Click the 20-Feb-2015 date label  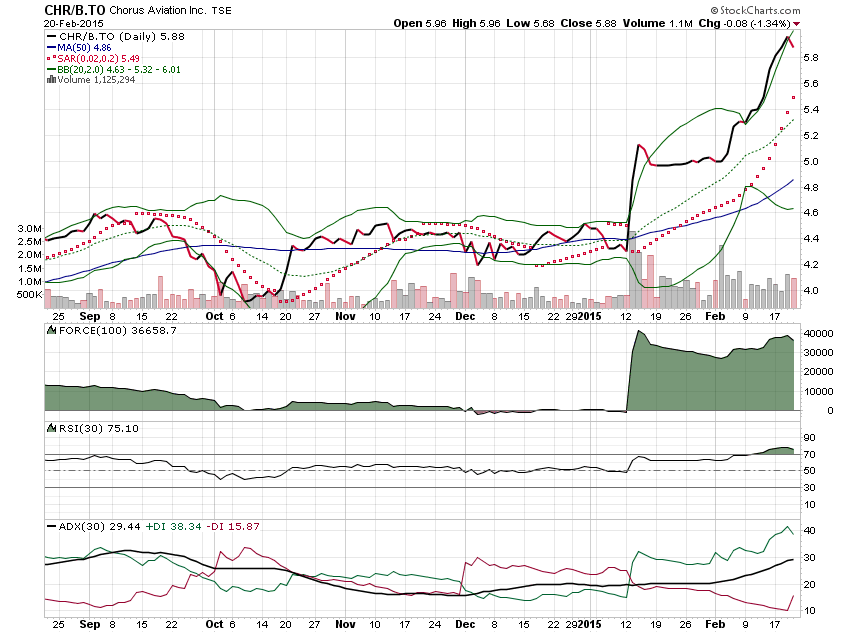74,24
